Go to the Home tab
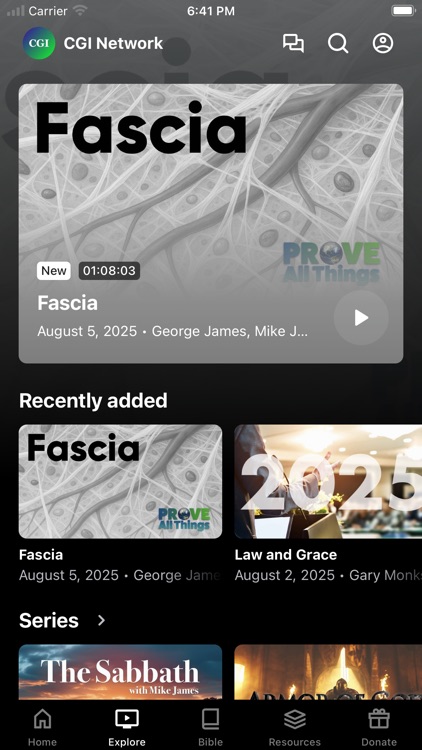422x750 pixels. pyautogui.click(x=43, y=727)
